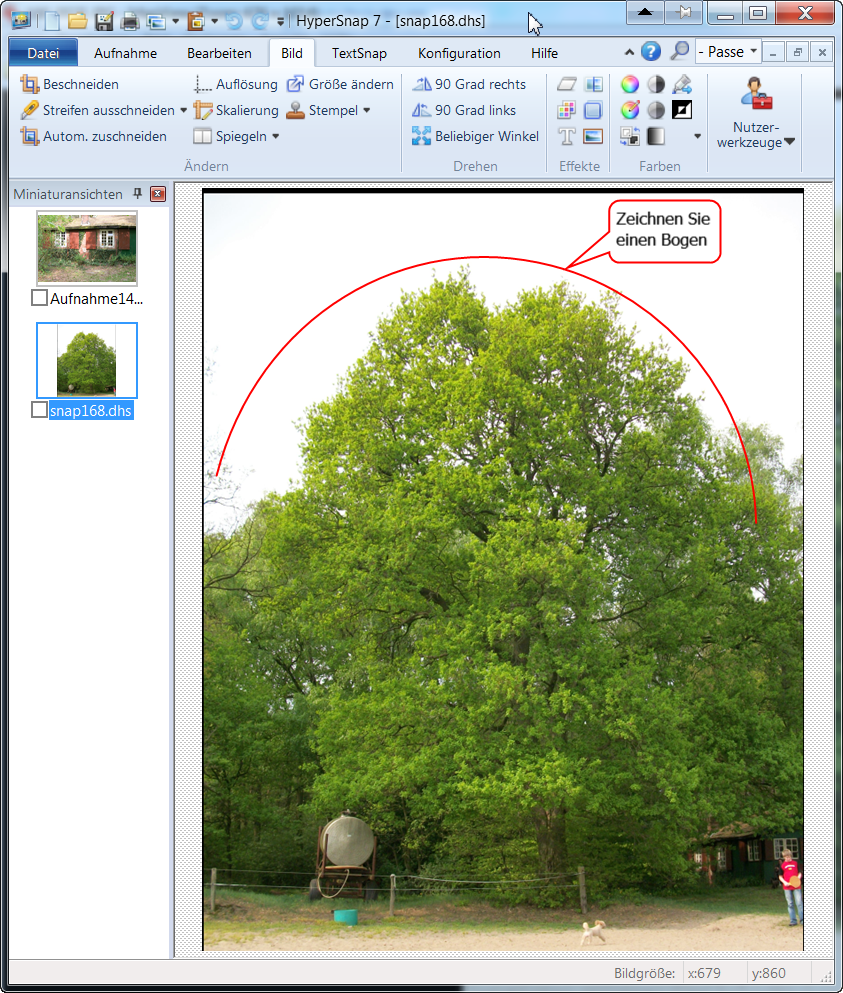
Task: Click the save floppy disk icon
Action: pyautogui.click(x=104, y=21)
